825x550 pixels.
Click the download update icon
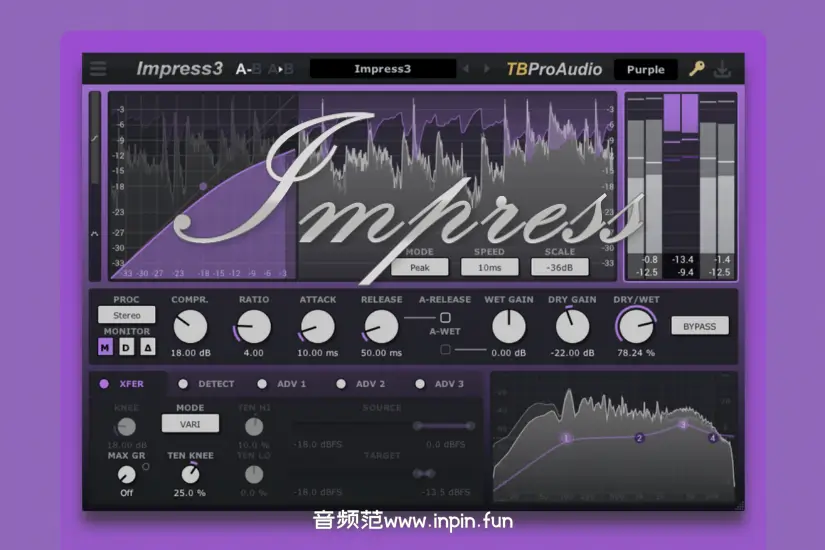[x=722, y=69]
